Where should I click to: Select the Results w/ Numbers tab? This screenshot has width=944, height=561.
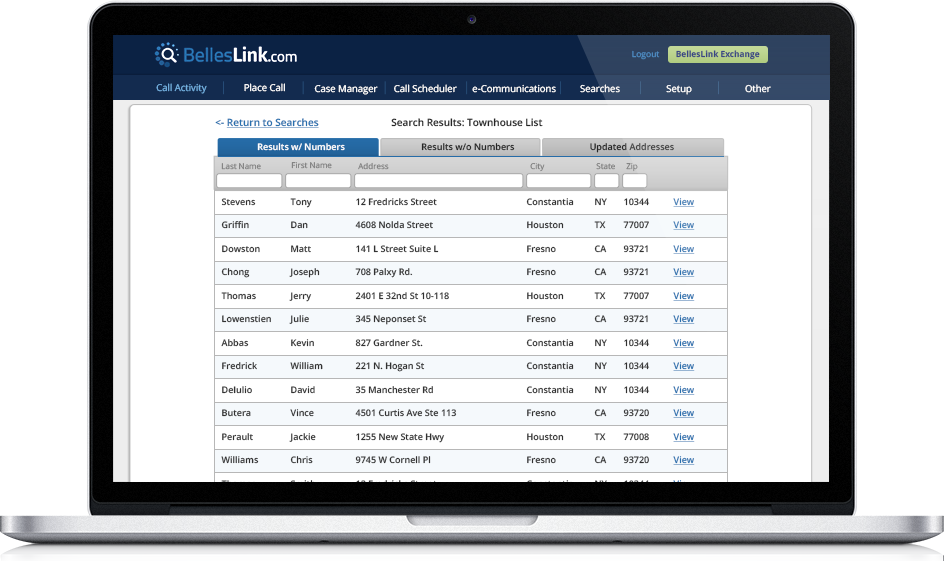[298, 147]
